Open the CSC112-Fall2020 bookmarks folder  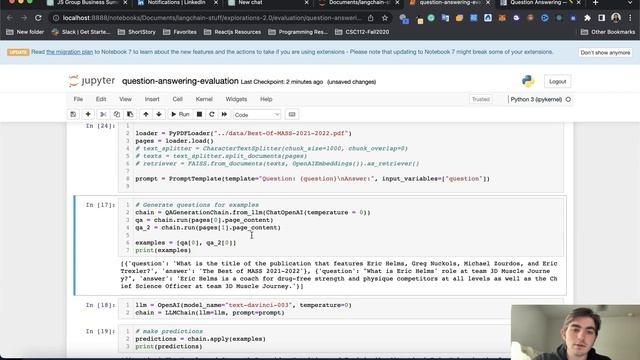pos(362,32)
